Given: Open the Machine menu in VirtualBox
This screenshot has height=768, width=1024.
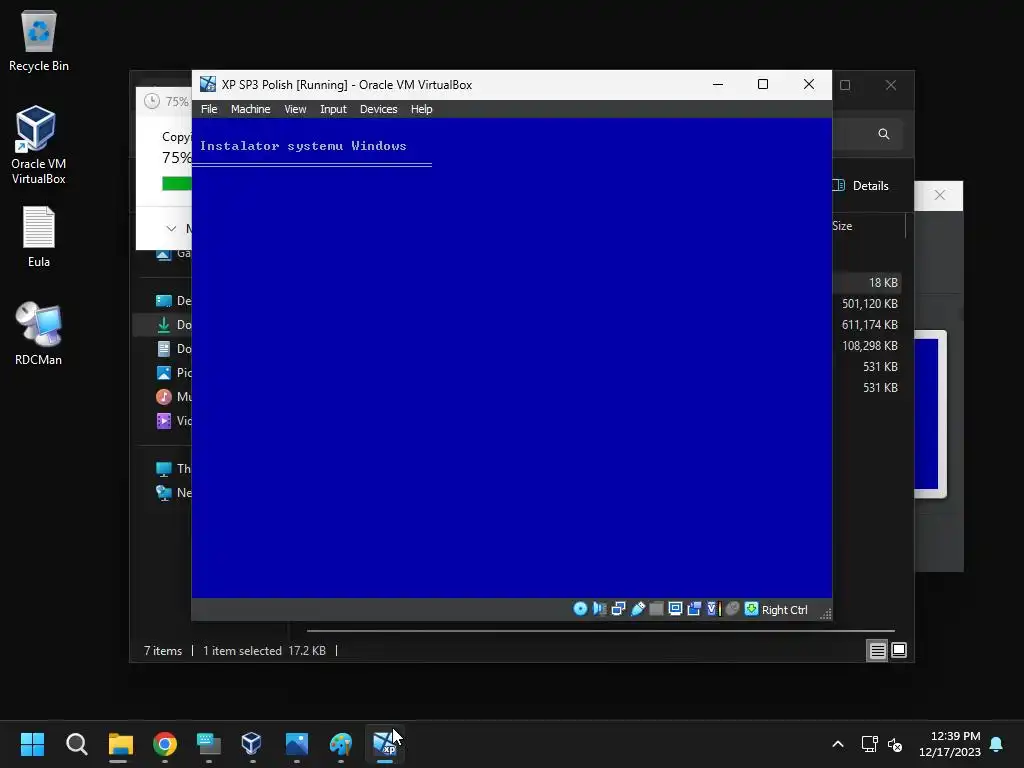Looking at the screenshot, I should click(250, 109).
